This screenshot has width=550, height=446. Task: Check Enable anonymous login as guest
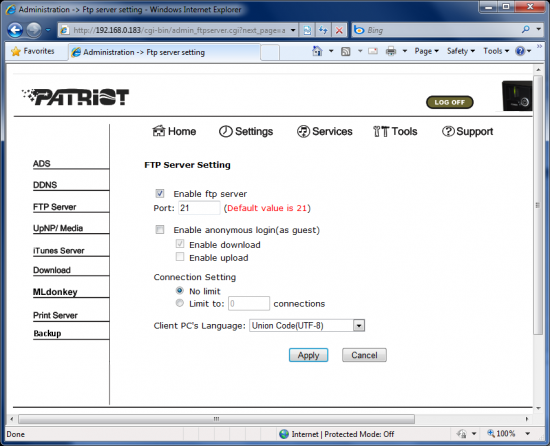coord(160,230)
